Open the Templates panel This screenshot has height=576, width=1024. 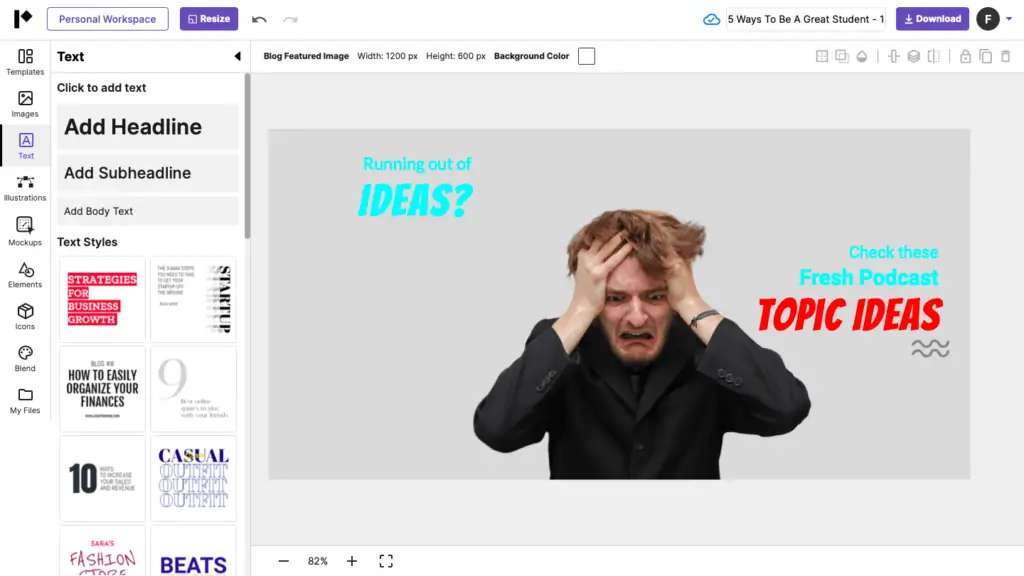click(x=25, y=61)
